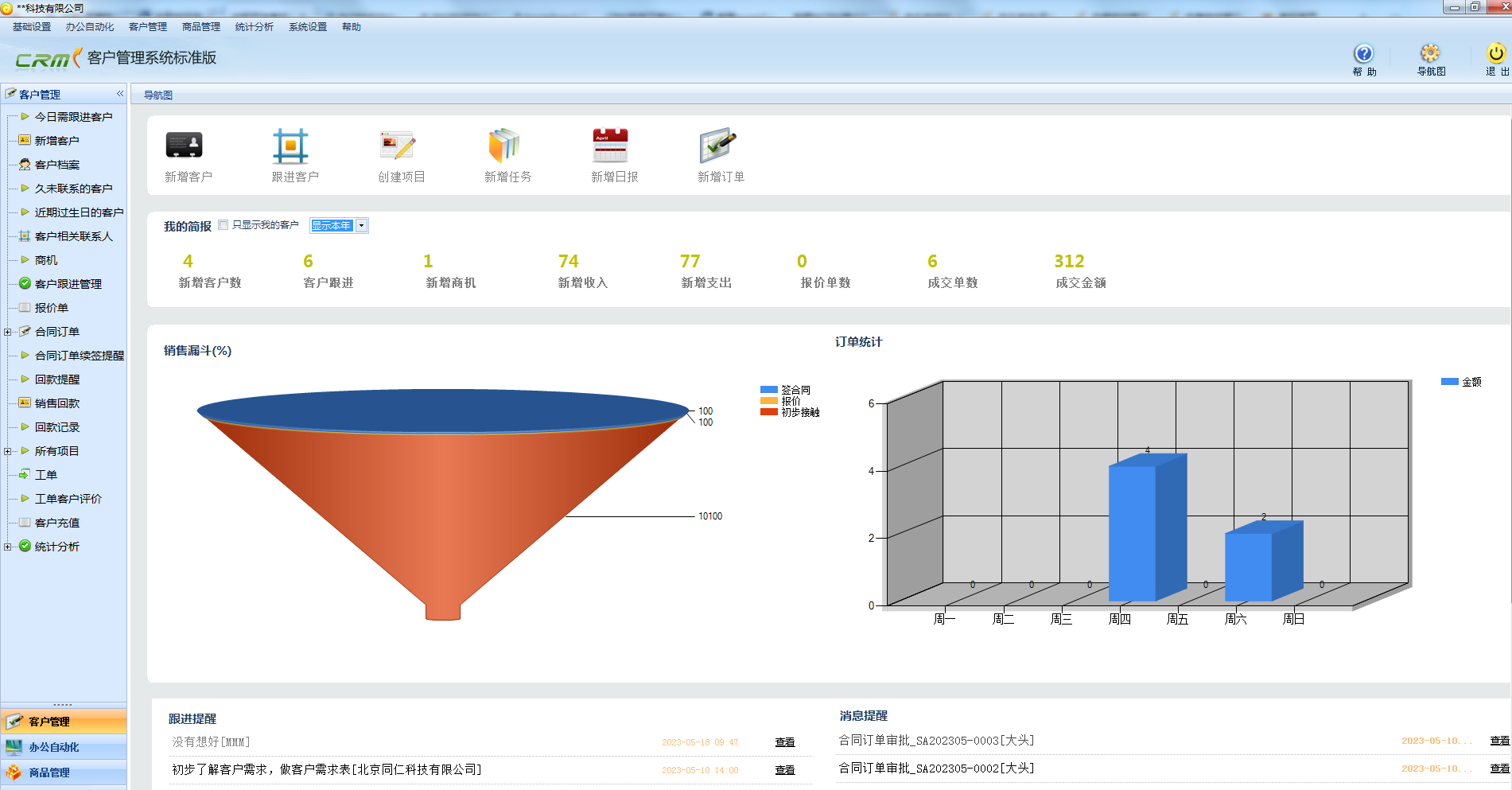
Task: Open the 系统设置 menu
Action: (308, 27)
